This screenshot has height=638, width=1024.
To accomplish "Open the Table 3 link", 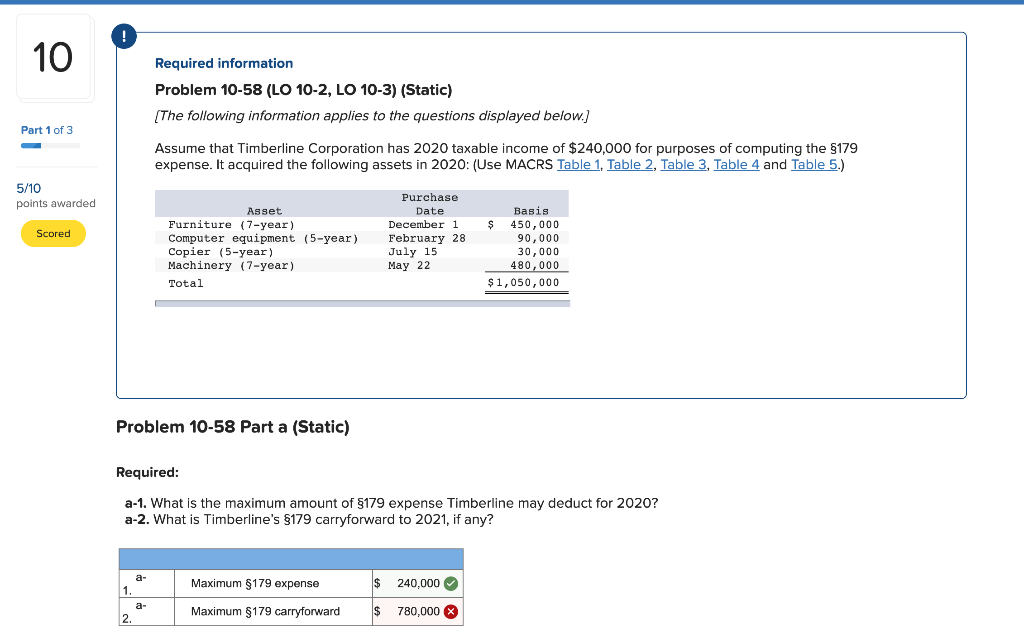I will click(x=683, y=164).
